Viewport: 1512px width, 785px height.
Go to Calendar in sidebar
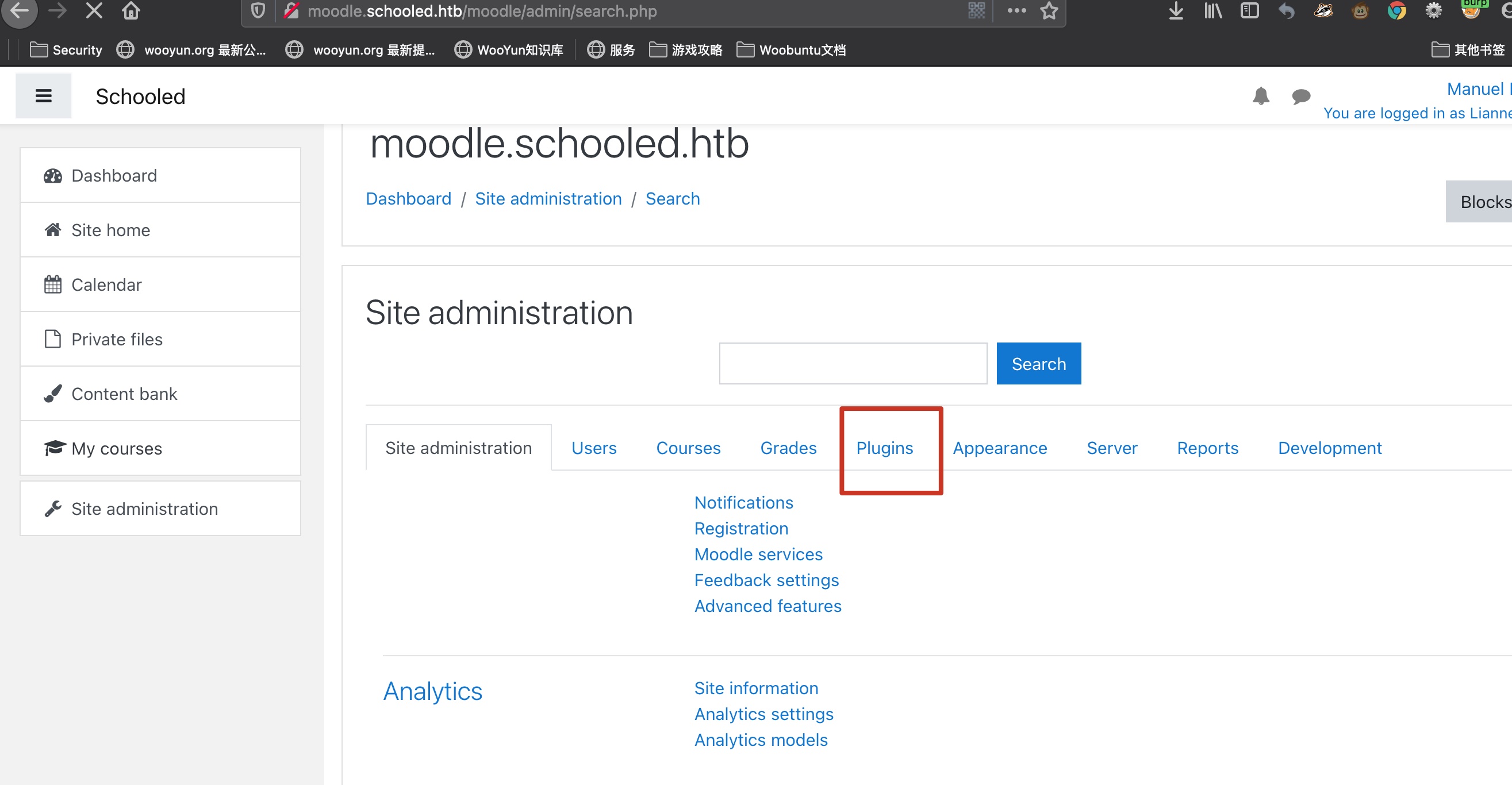pos(106,284)
